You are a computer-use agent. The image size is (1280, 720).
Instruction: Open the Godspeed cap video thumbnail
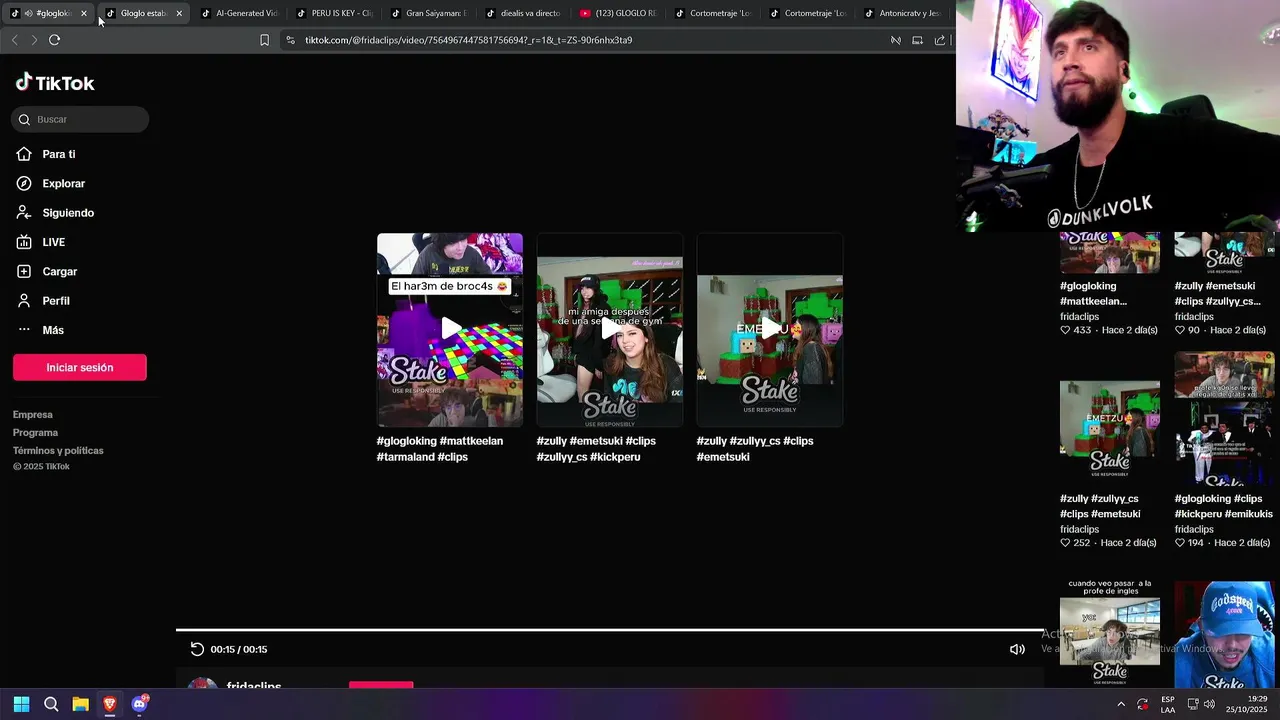click(1224, 634)
